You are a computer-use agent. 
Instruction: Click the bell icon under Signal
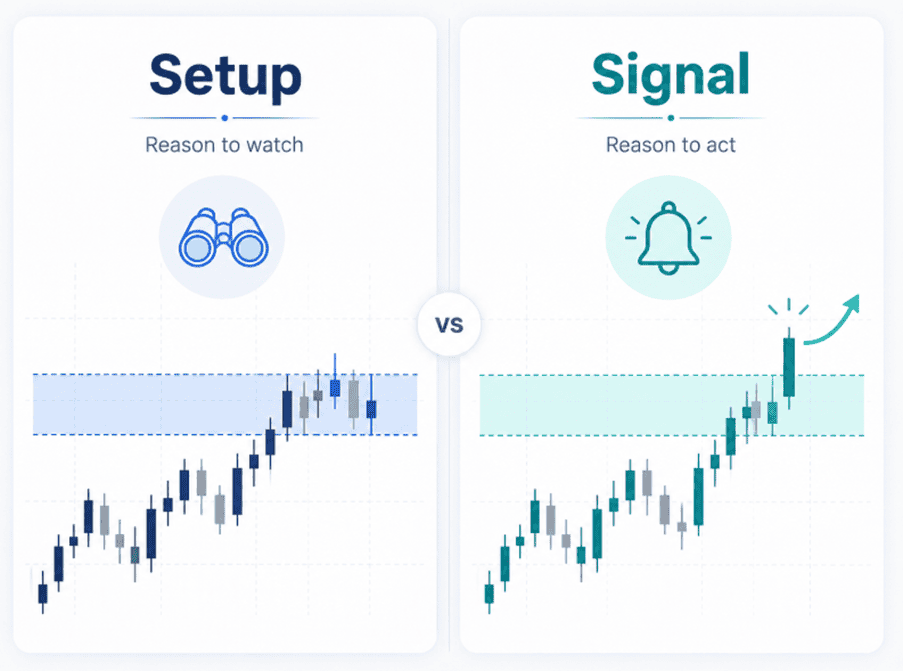(668, 237)
